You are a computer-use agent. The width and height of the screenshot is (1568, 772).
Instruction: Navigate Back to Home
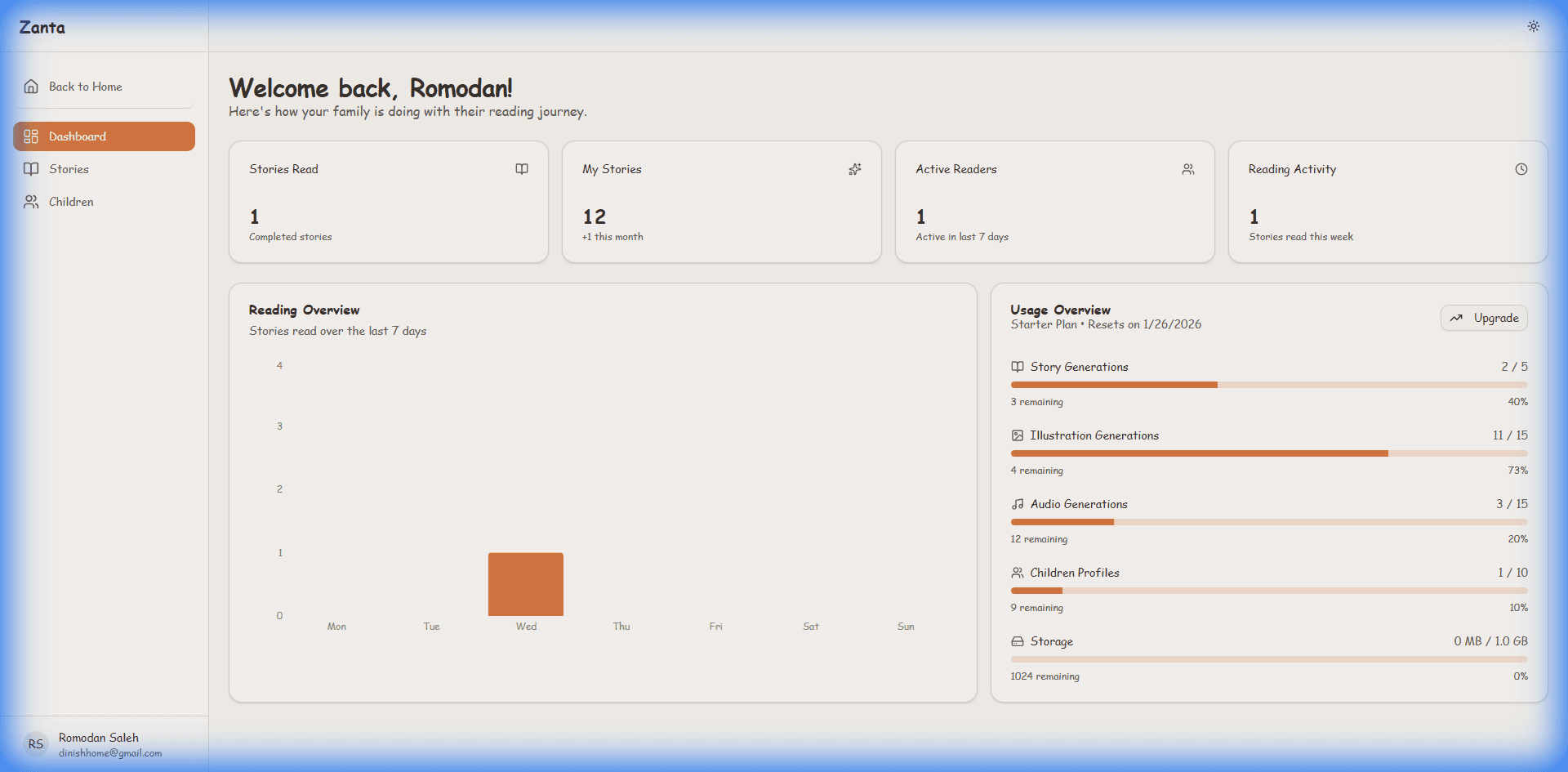(86, 86)
